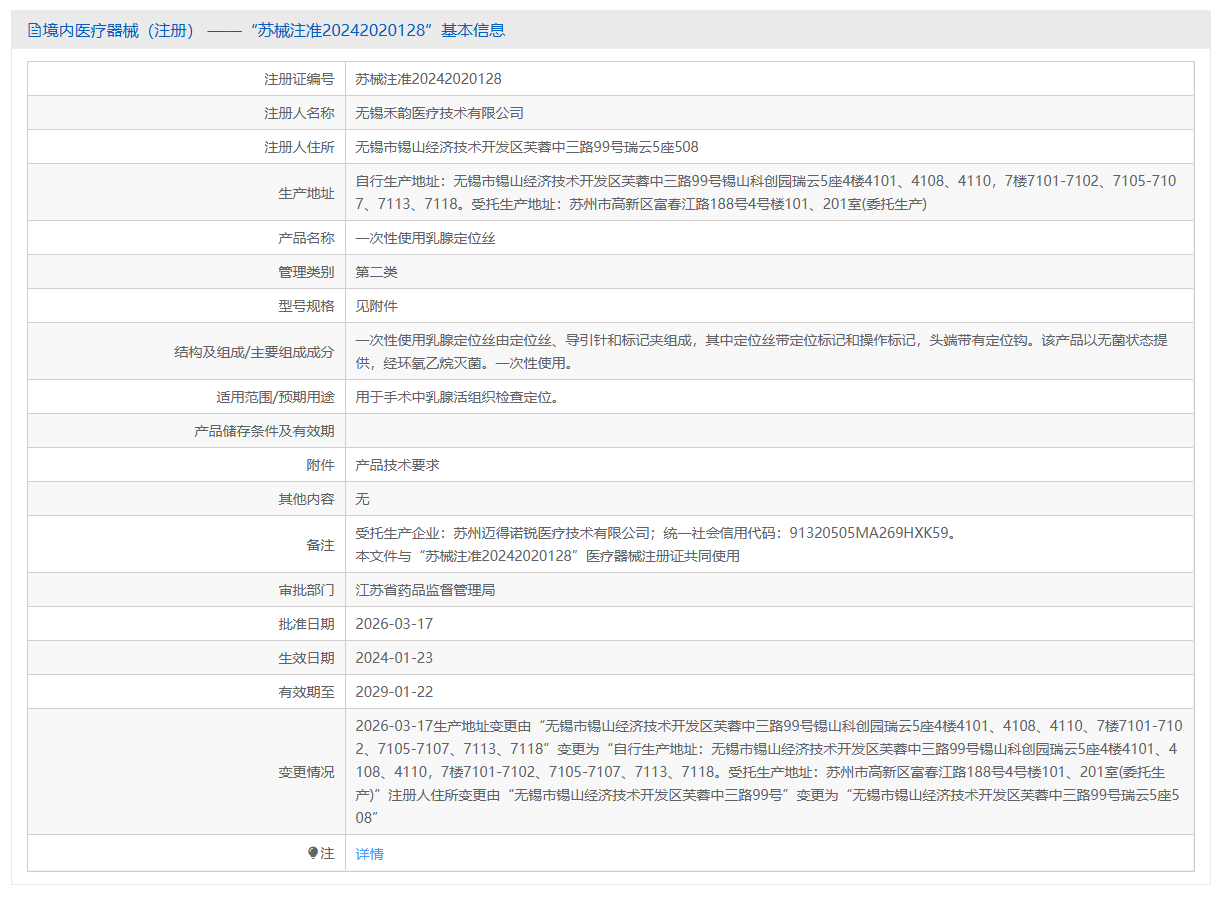This screenshot has height=899, width=1215.
Task: Click the 附件 label
Action: tap(320, 465)
